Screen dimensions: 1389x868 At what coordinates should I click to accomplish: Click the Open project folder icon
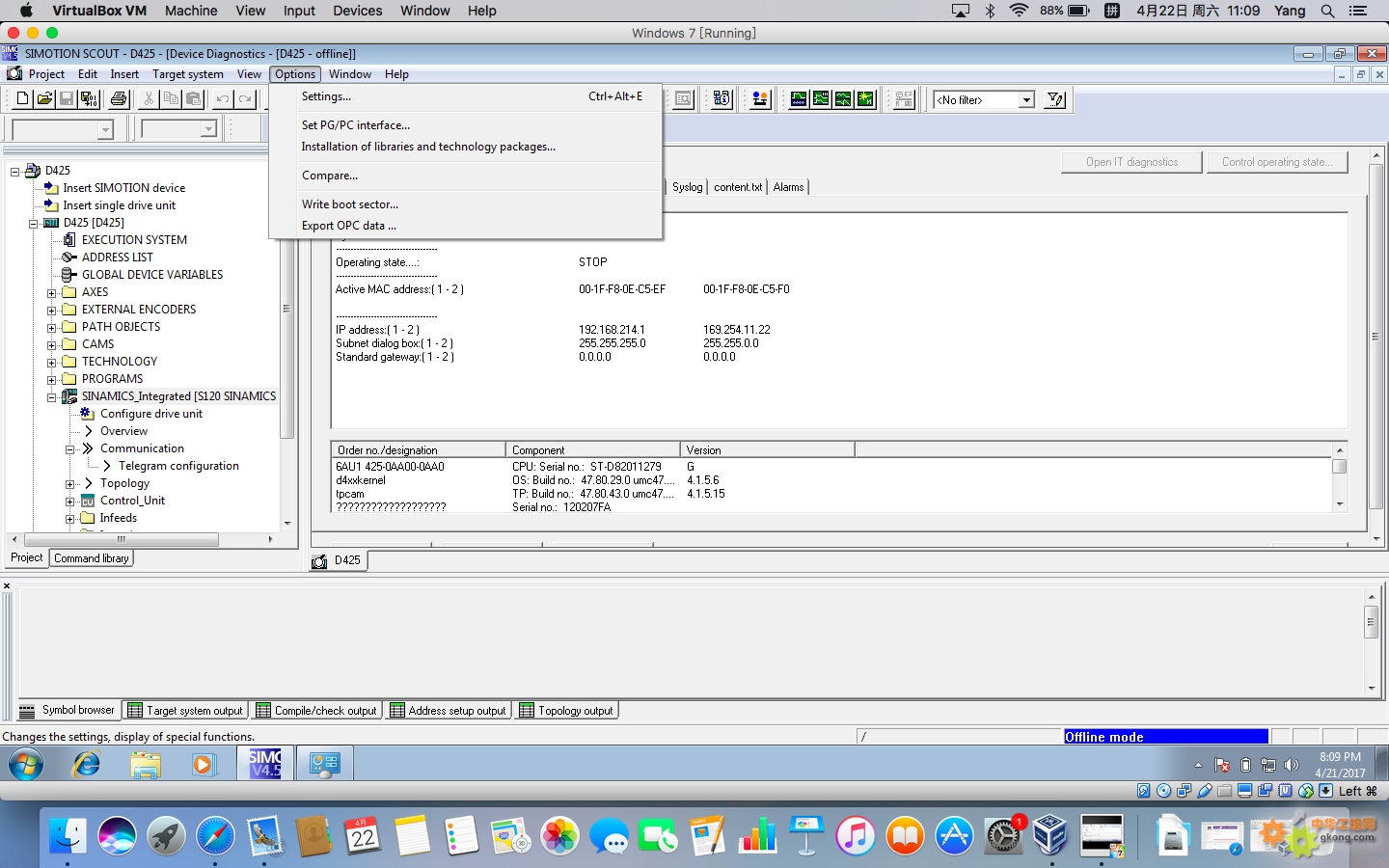(44, 98)
